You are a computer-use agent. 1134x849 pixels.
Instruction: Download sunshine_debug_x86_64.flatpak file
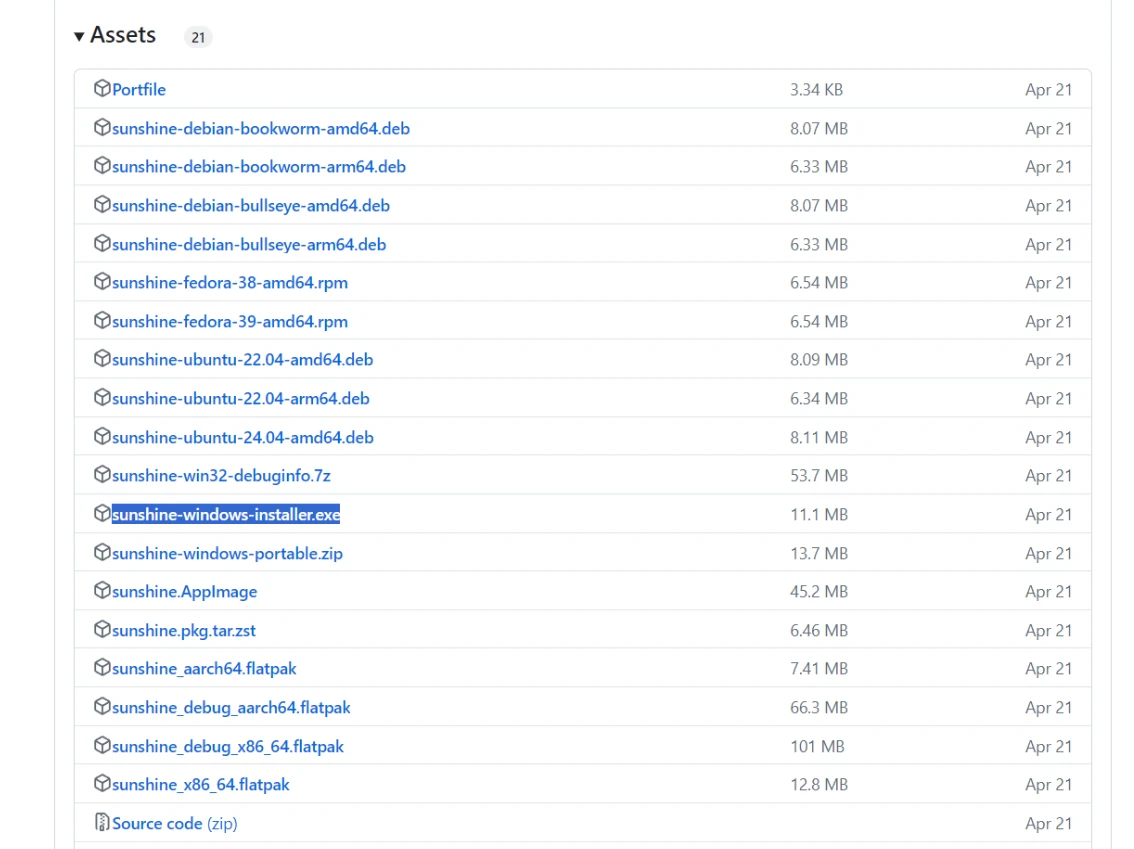(227, 747)
